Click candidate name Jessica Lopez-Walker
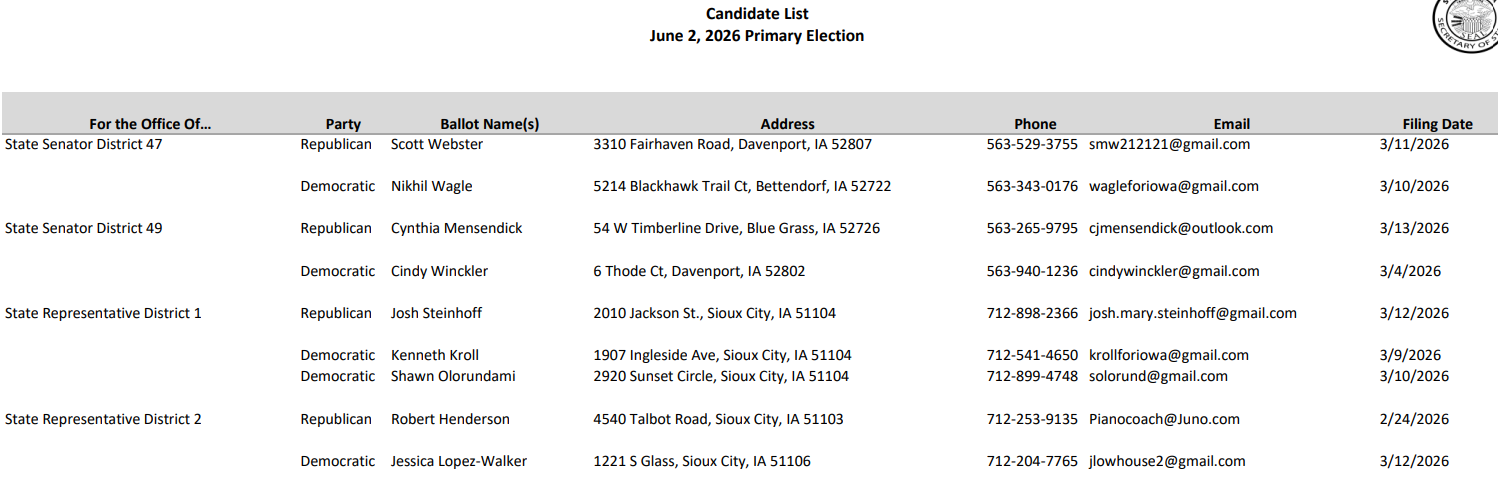The height and width of the screenshot is (486, 1498). tap(458, 461)
